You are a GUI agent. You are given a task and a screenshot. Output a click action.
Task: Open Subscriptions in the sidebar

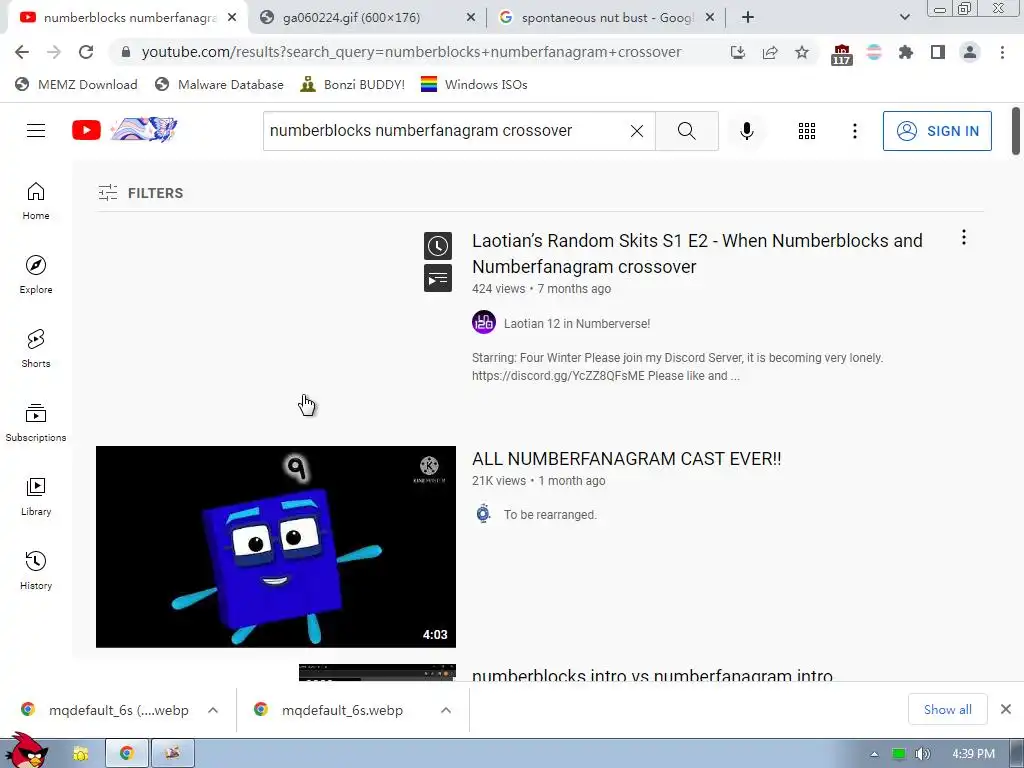(36, 423)
